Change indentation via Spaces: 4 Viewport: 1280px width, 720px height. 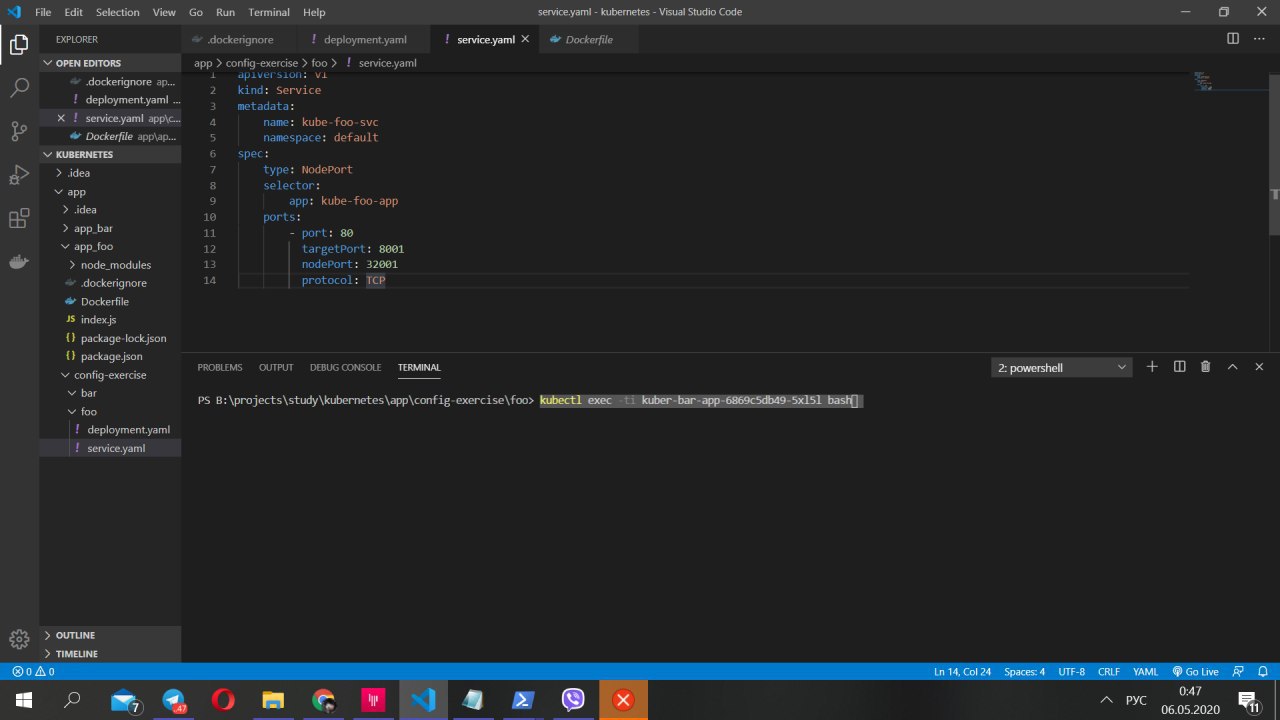(1024, 672)
